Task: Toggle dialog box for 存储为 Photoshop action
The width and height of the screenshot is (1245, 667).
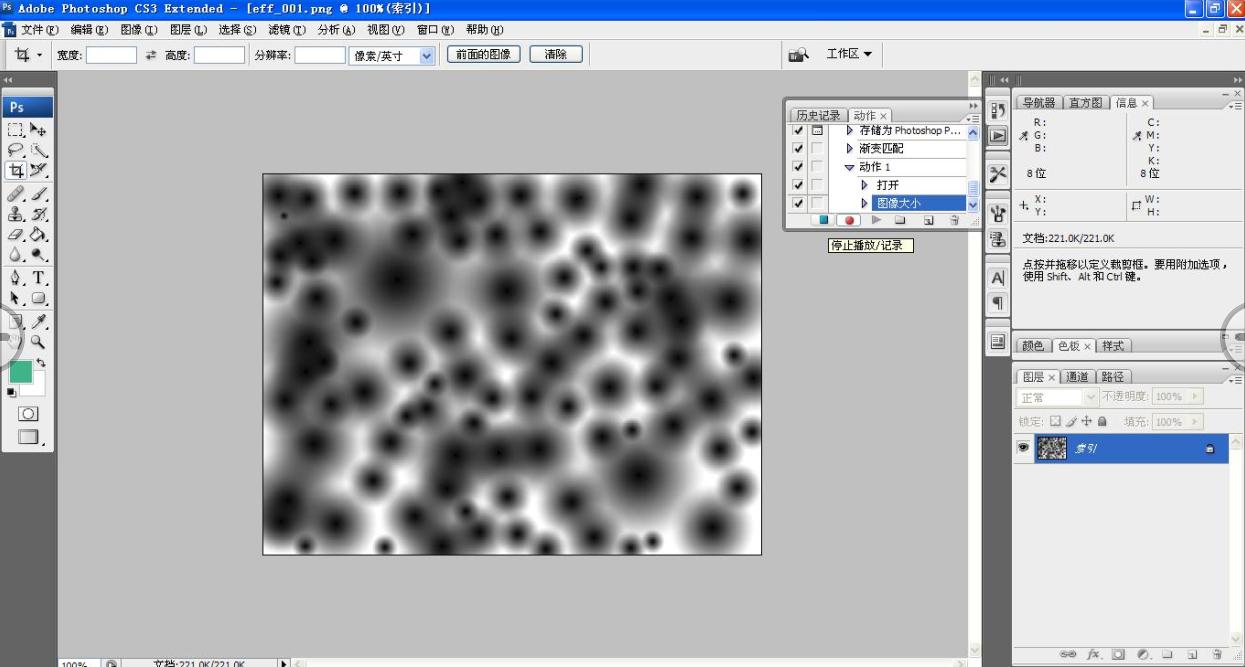Action: (x=817, y=131)
